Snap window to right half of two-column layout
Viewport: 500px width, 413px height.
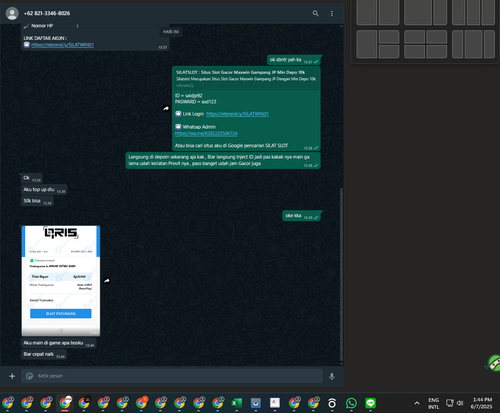[389, 12]
